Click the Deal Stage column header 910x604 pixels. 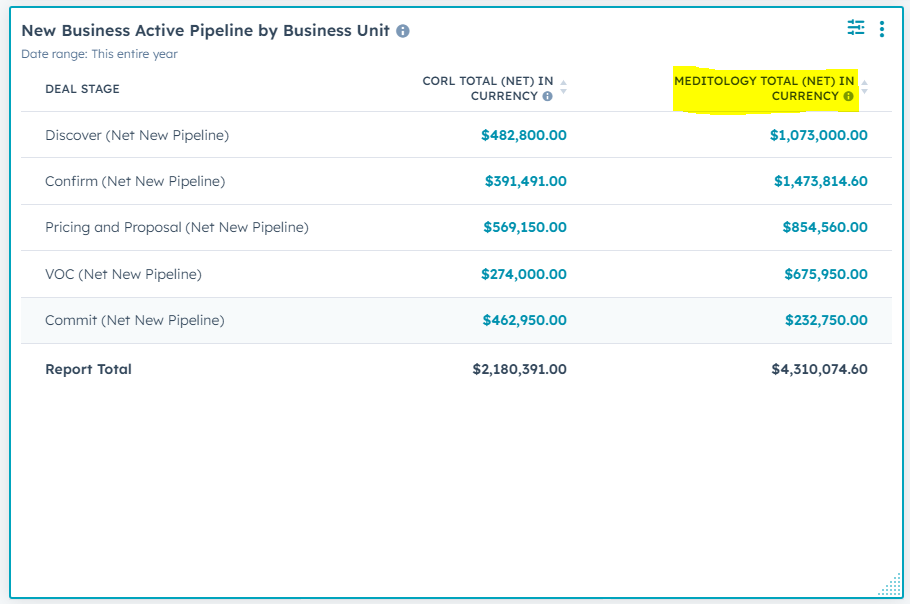pyautogui.click(x=82, y=89)
